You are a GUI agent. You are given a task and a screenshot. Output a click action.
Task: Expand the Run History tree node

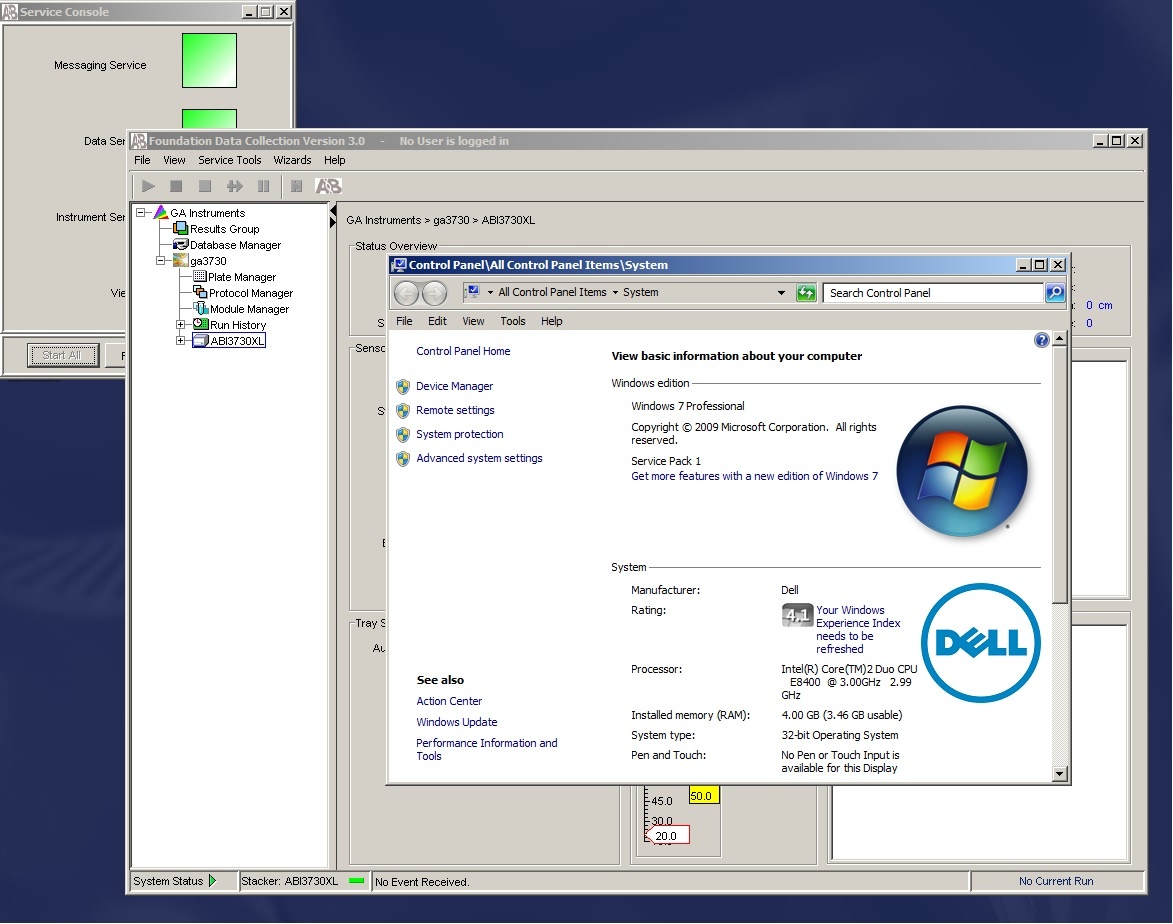(x=181, y=325)
